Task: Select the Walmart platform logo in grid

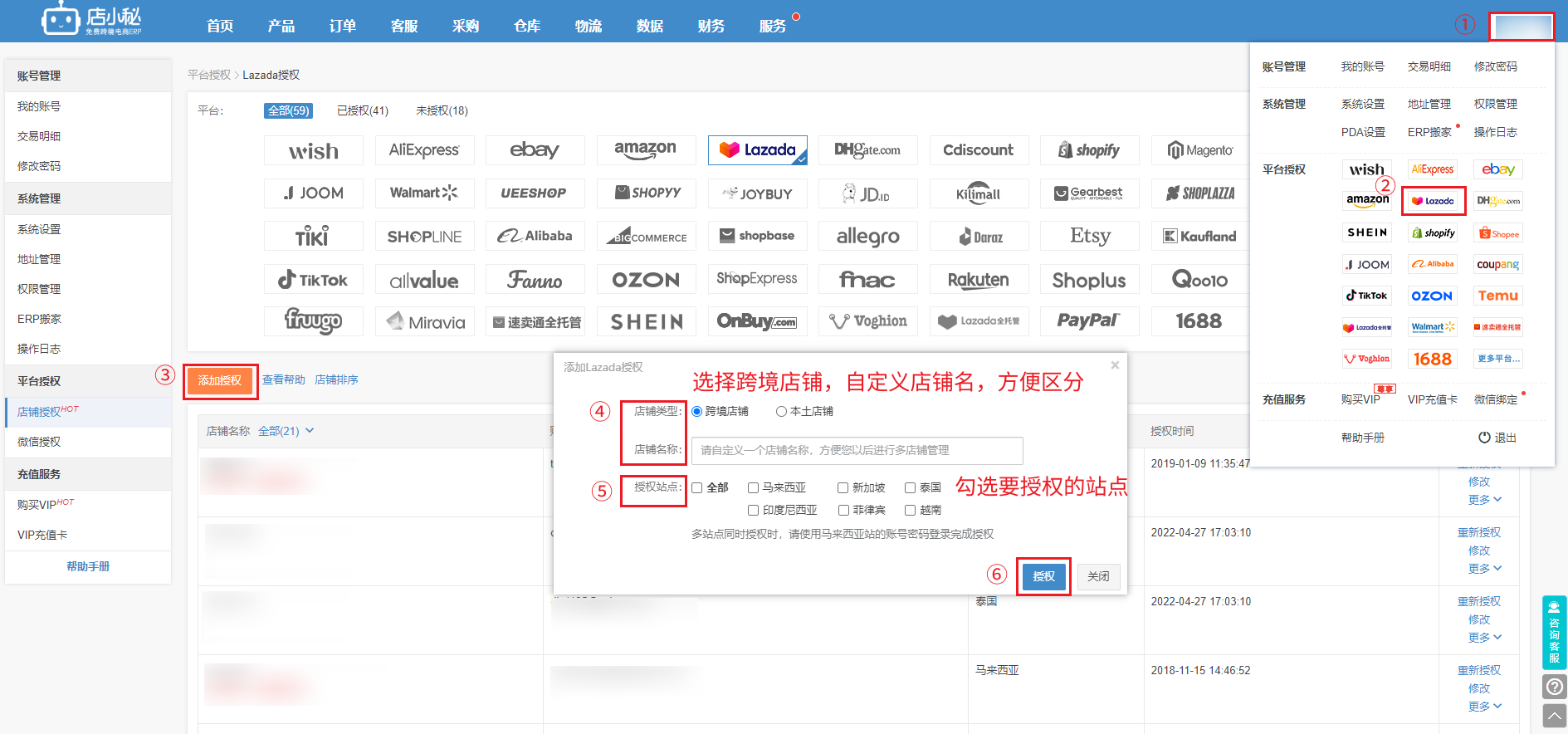Action: click(x=424, y=193)
